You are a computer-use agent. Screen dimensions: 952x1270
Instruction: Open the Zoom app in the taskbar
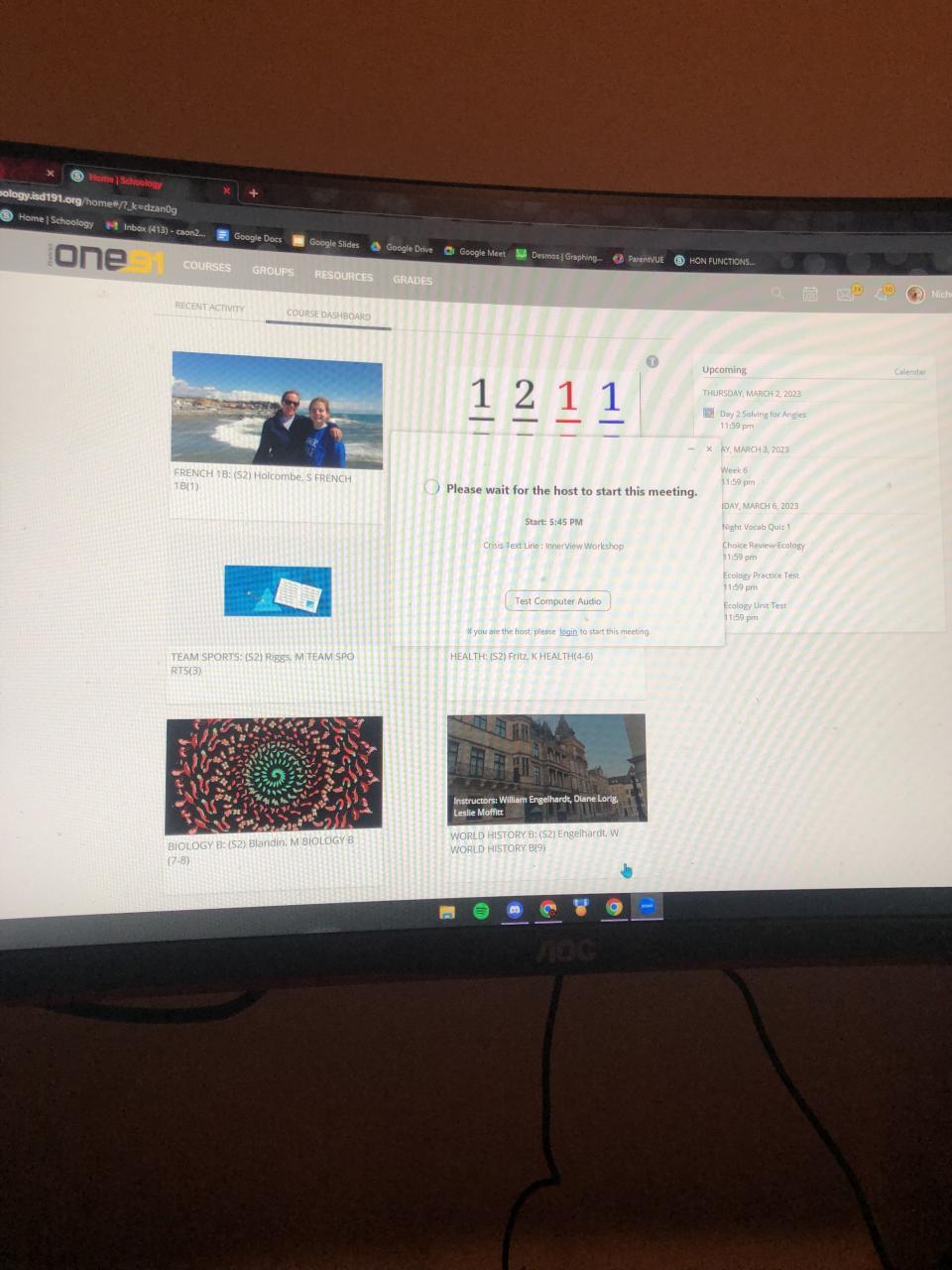pyautogui.click(x=647, y=906)
